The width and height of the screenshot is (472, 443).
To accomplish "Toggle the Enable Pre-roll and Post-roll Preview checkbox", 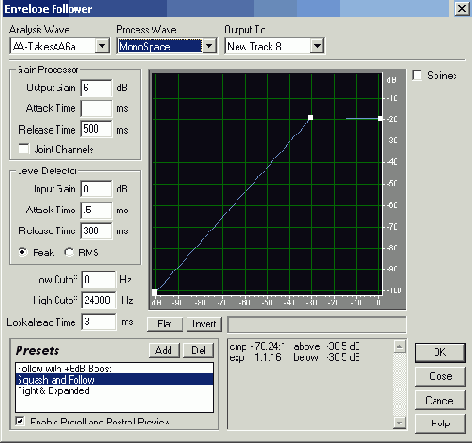I will click(20, 421).
